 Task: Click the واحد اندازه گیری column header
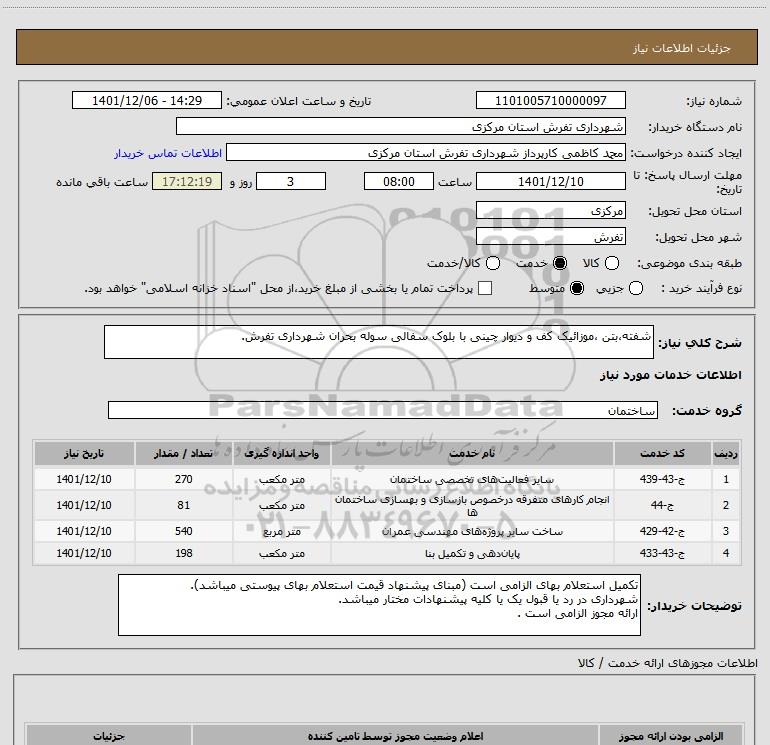pos(281,453)
